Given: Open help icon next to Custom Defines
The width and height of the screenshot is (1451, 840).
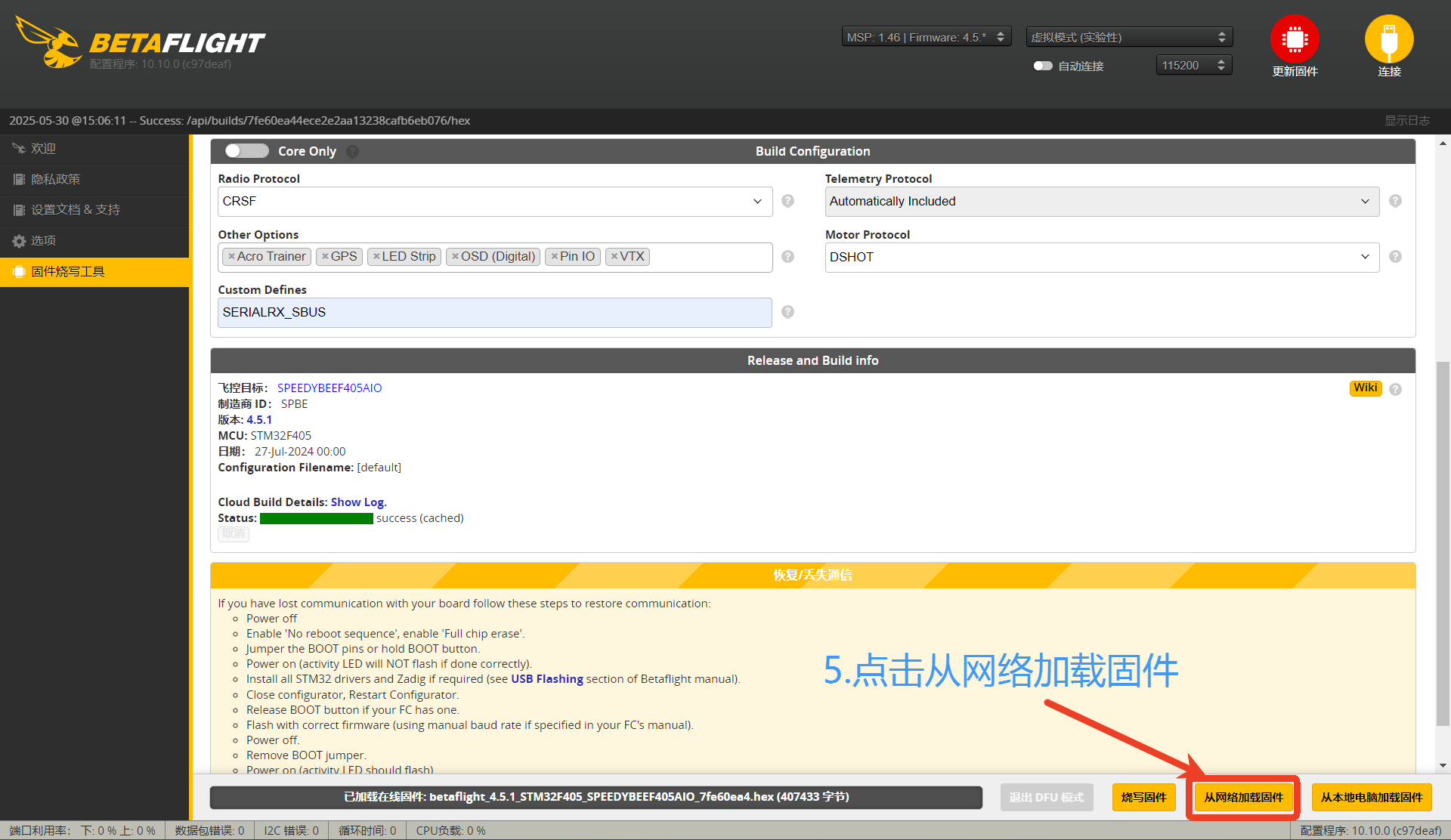Looking at the screenshot, I should click(x=787, y=312).
